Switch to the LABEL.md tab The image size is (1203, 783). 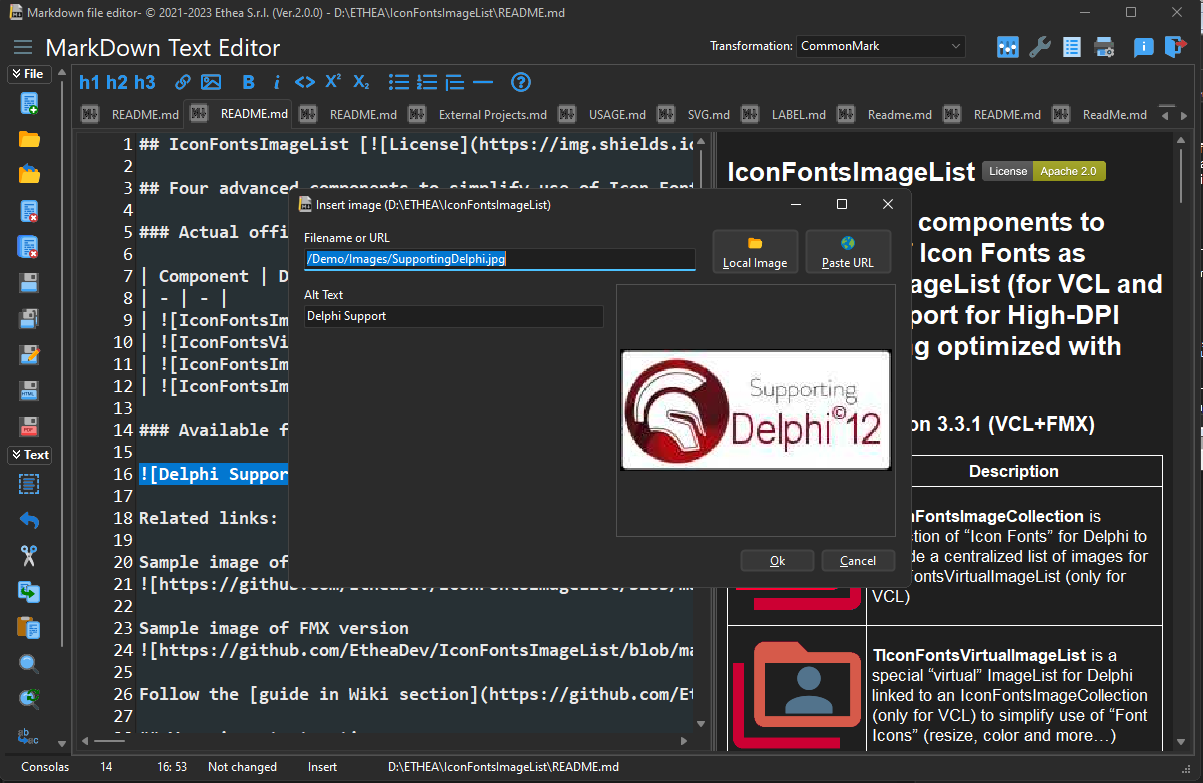pyautogui.click(x=786, y=114)
